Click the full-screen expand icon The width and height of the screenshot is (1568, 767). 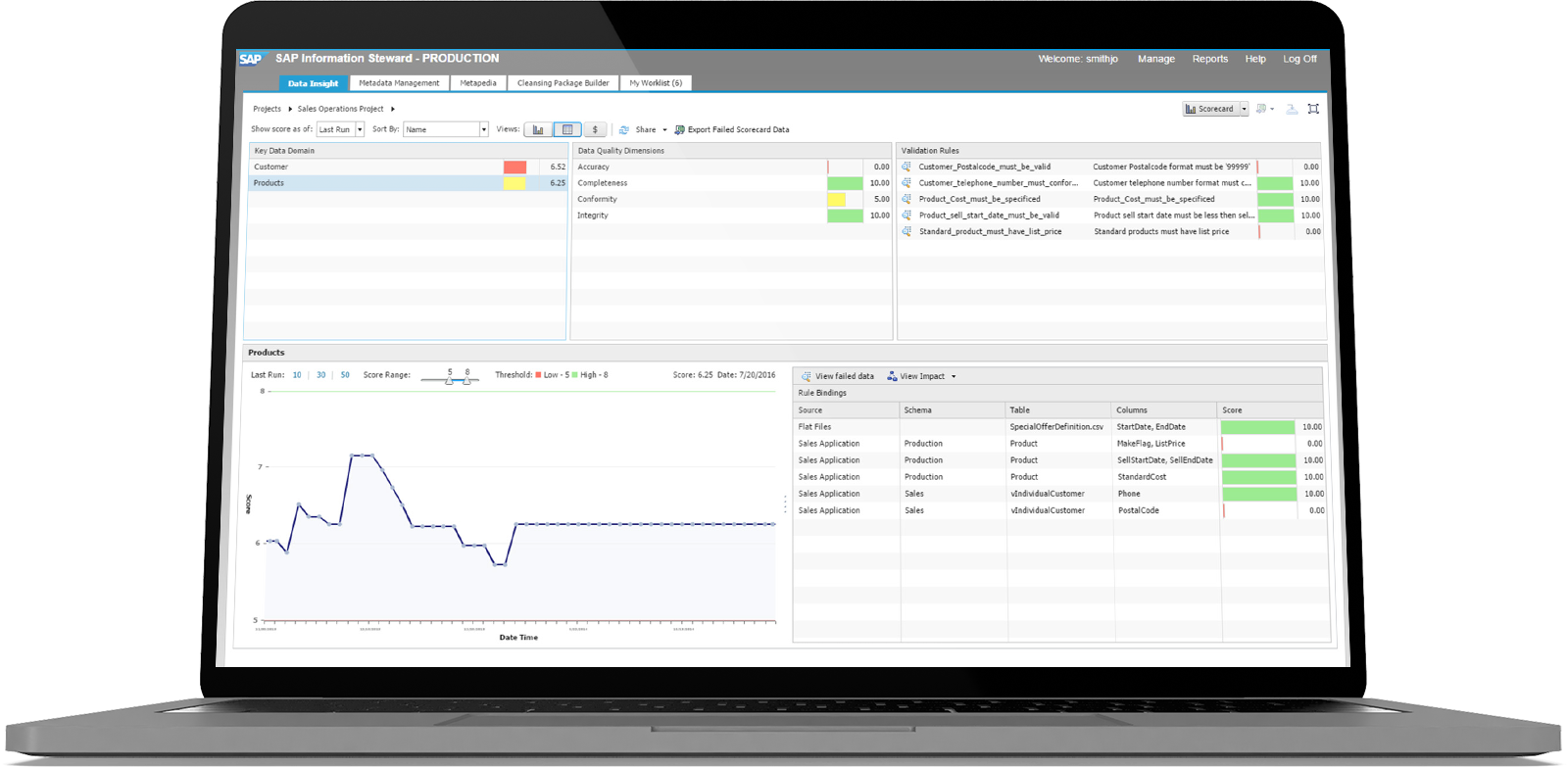[x=1313, y=109]
